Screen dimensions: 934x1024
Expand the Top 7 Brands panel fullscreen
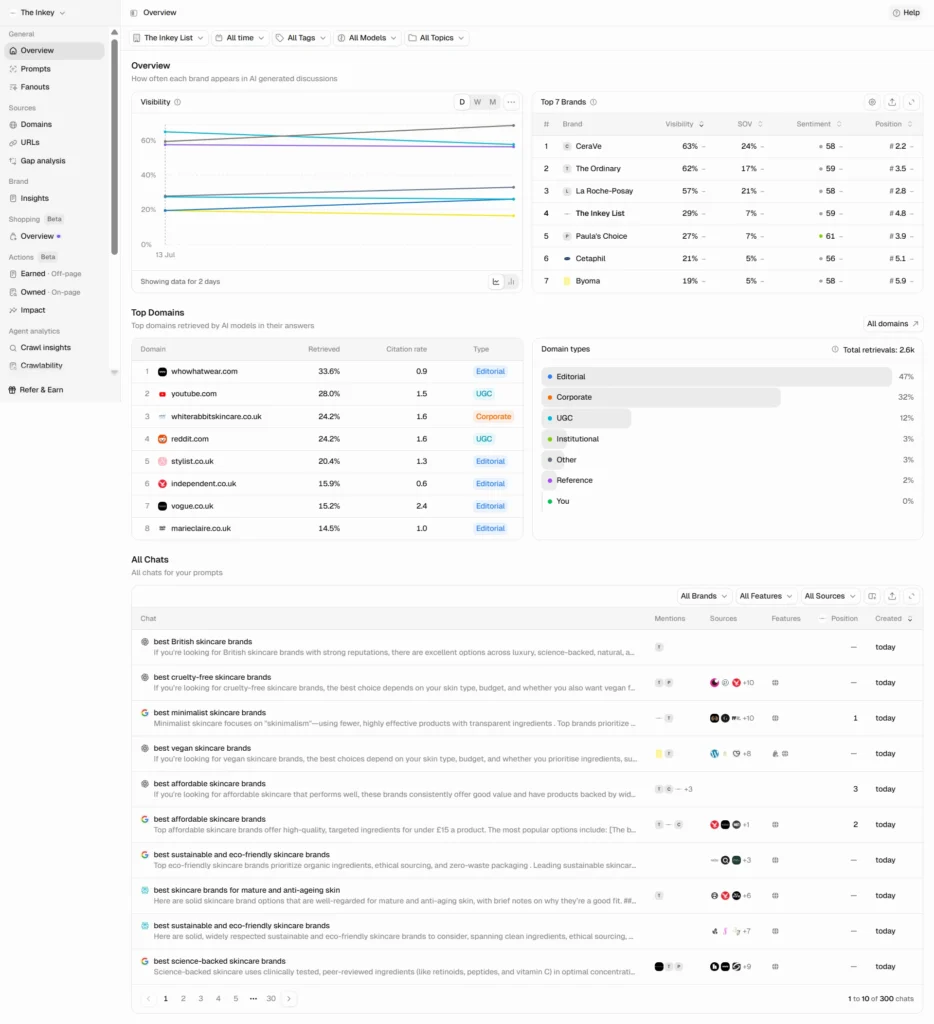pyautogui.click(x=911, y=102)
